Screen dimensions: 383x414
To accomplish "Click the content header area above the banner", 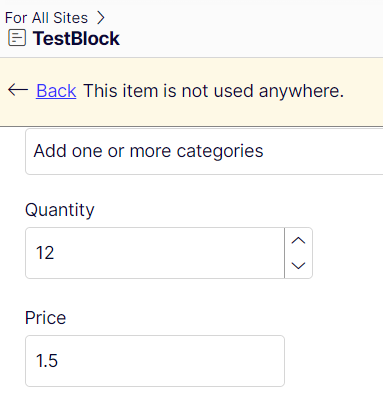I will coord(191,29).
